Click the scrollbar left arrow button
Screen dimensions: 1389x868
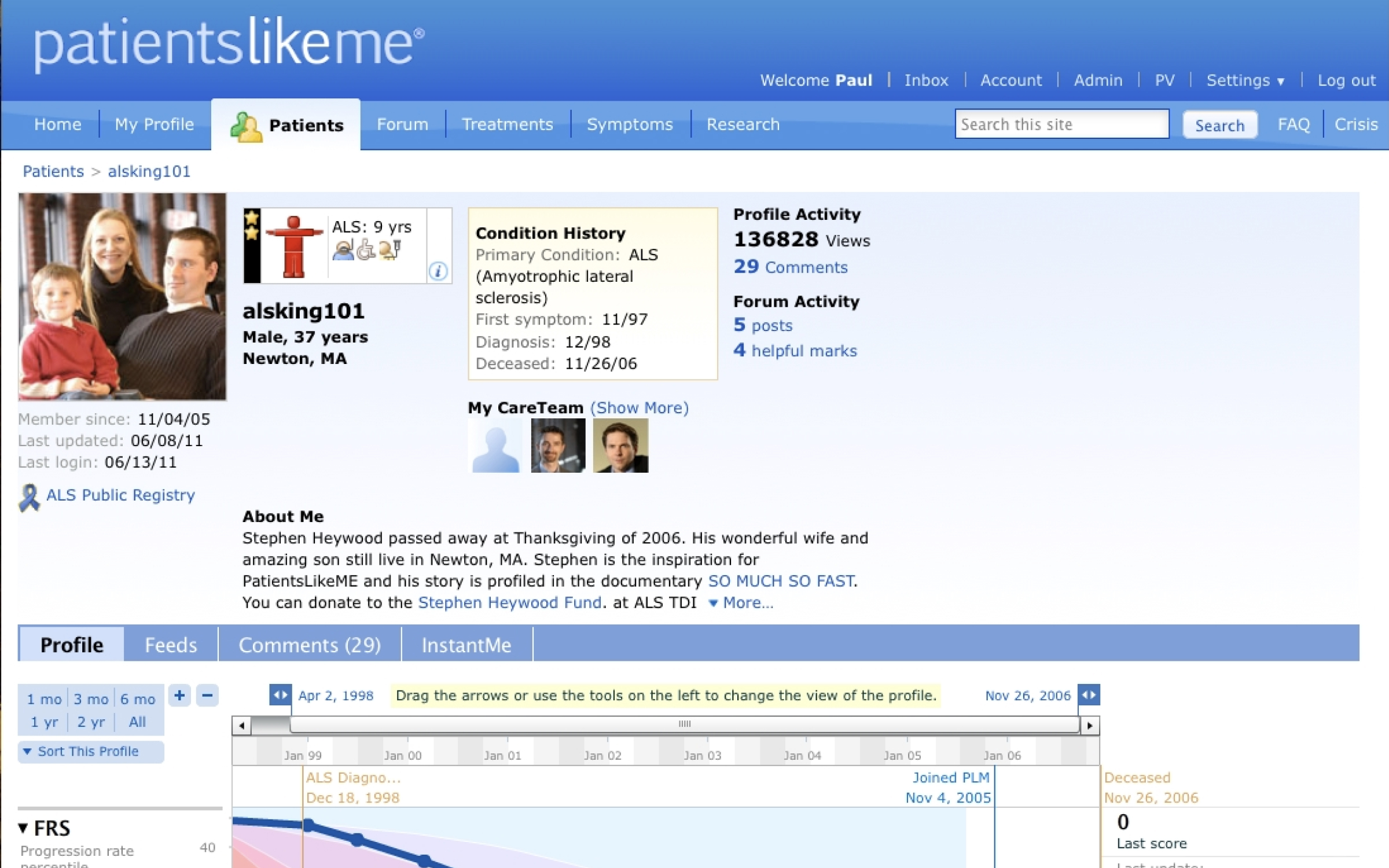tap(241, 726)
